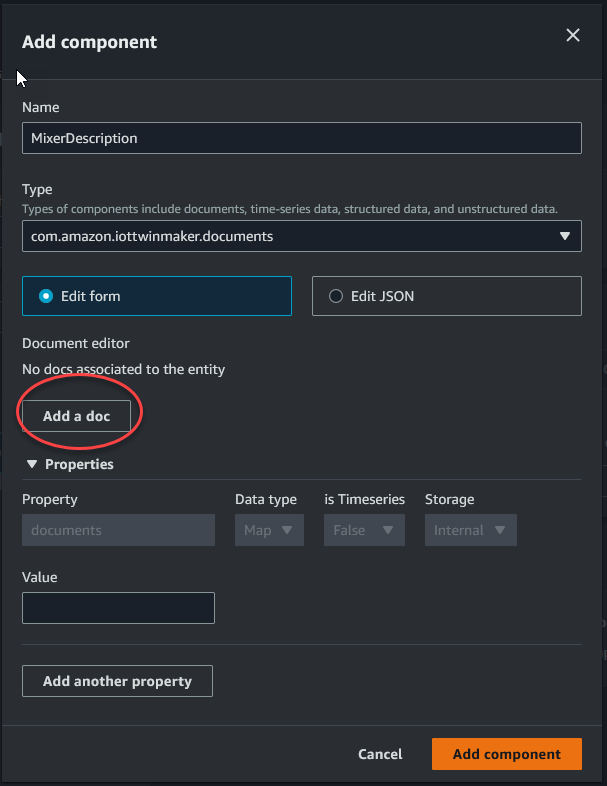Screen dimensions: 607x786
Task: Open the Map data type dropdown
Action: (269, 530)
